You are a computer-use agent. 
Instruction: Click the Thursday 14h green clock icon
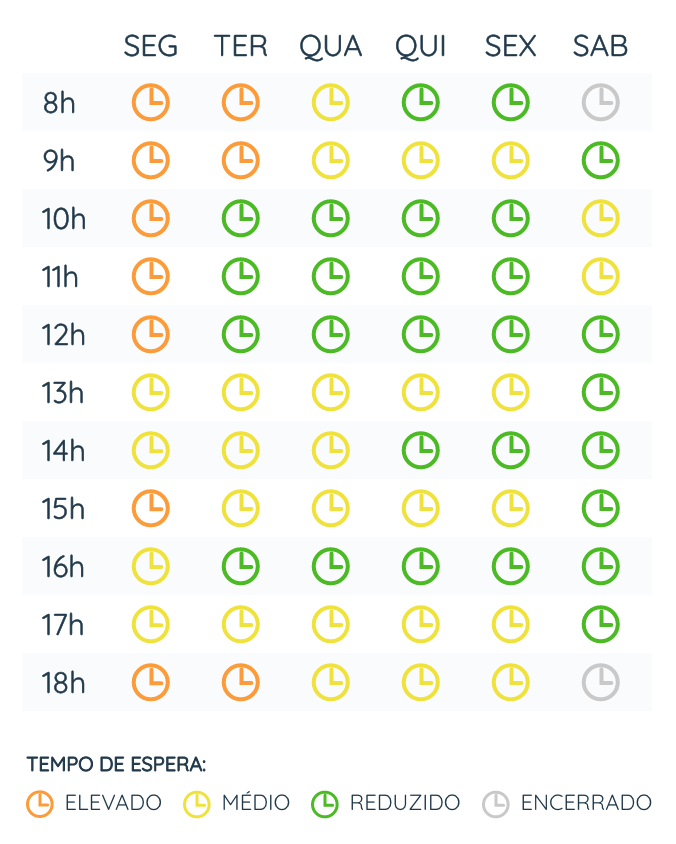tap(421, 450)
